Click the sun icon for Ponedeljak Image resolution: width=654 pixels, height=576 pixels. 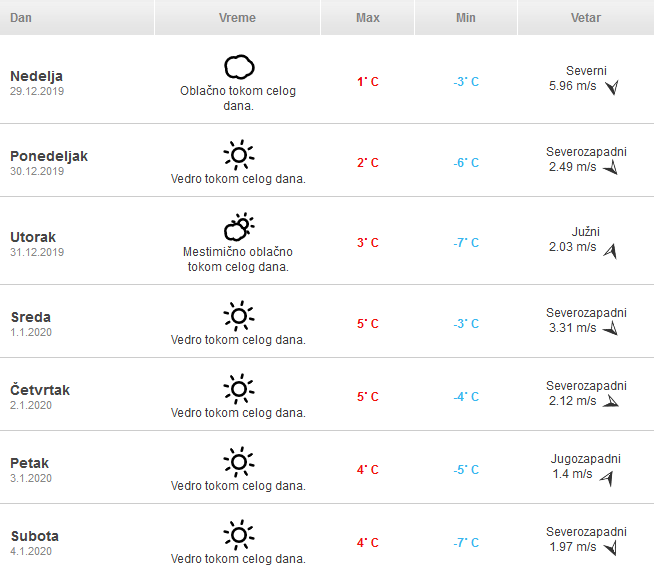click(238, 155)
